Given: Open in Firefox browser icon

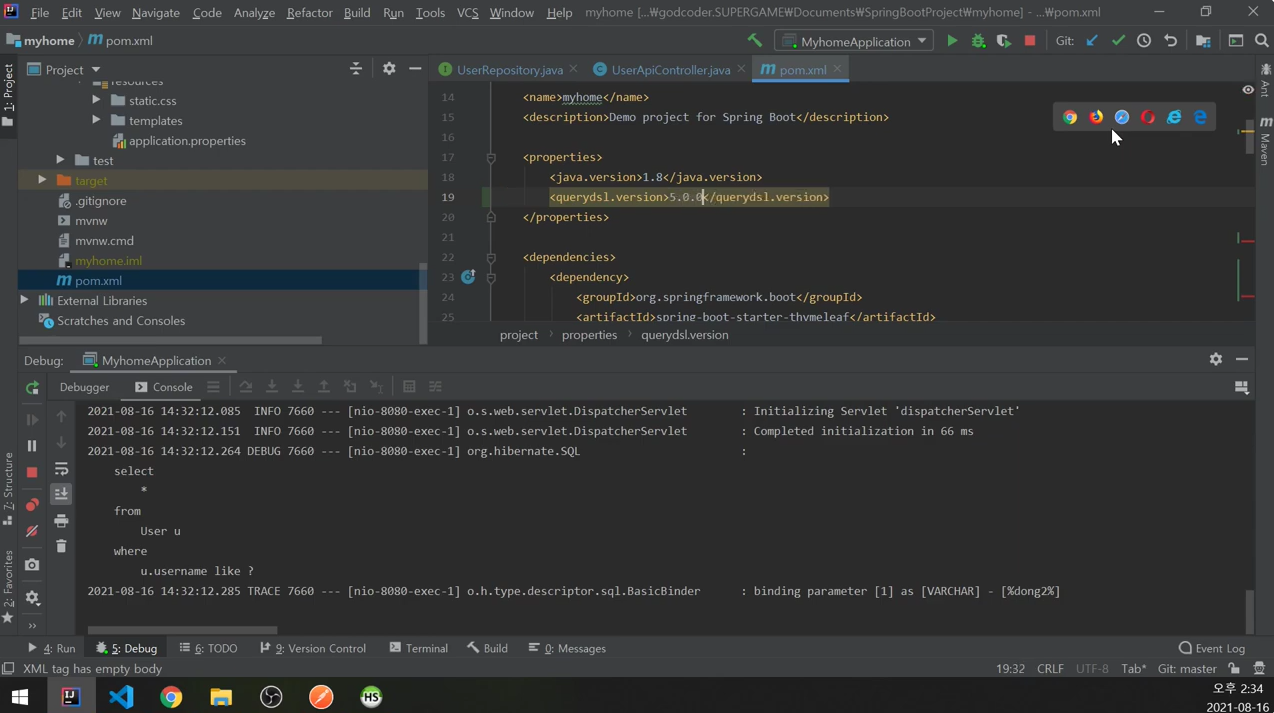Looking at the screenshot, I should click(x=1096, y=117).
